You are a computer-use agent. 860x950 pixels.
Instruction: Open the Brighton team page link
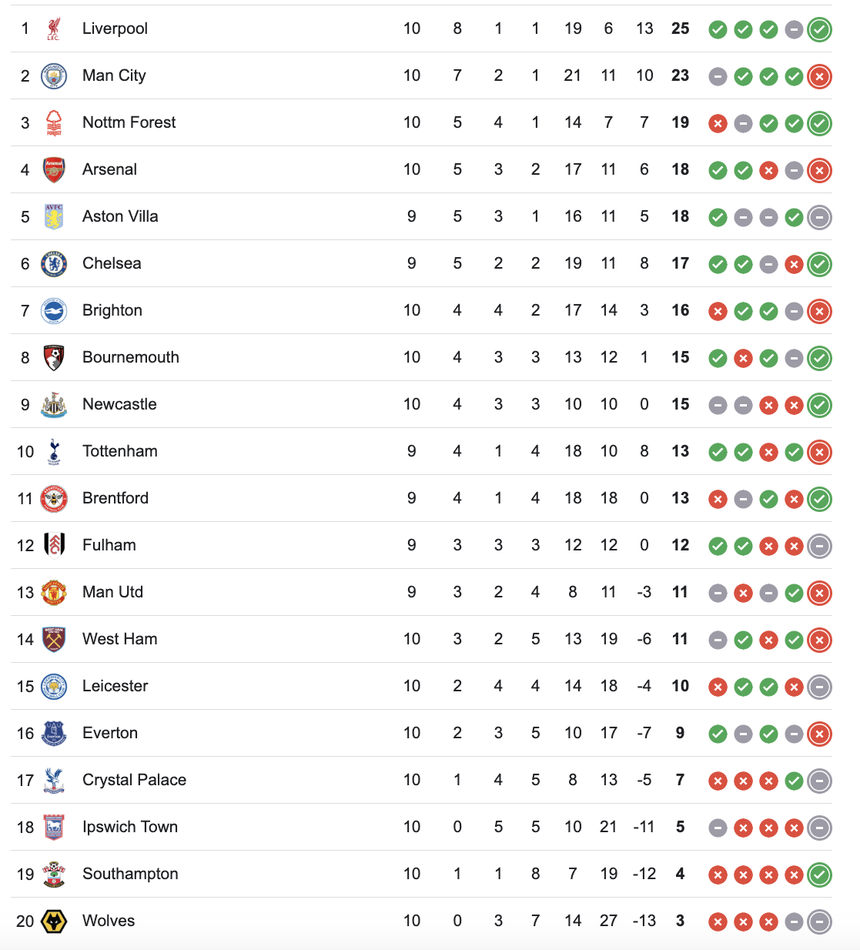(x=112, y=310)
